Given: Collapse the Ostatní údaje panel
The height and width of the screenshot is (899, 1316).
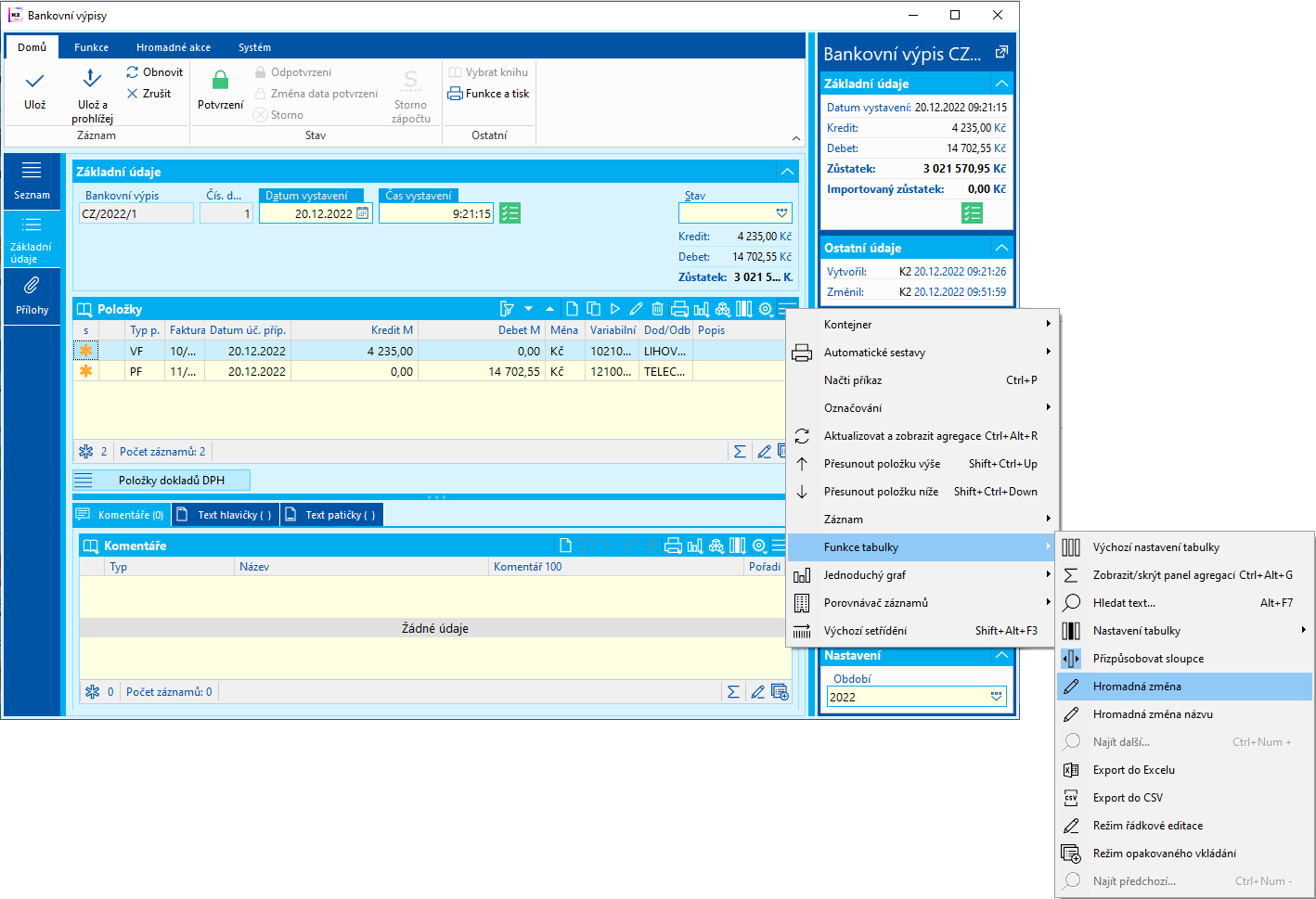Looking at the screenshot, I should coord(1001,248).
